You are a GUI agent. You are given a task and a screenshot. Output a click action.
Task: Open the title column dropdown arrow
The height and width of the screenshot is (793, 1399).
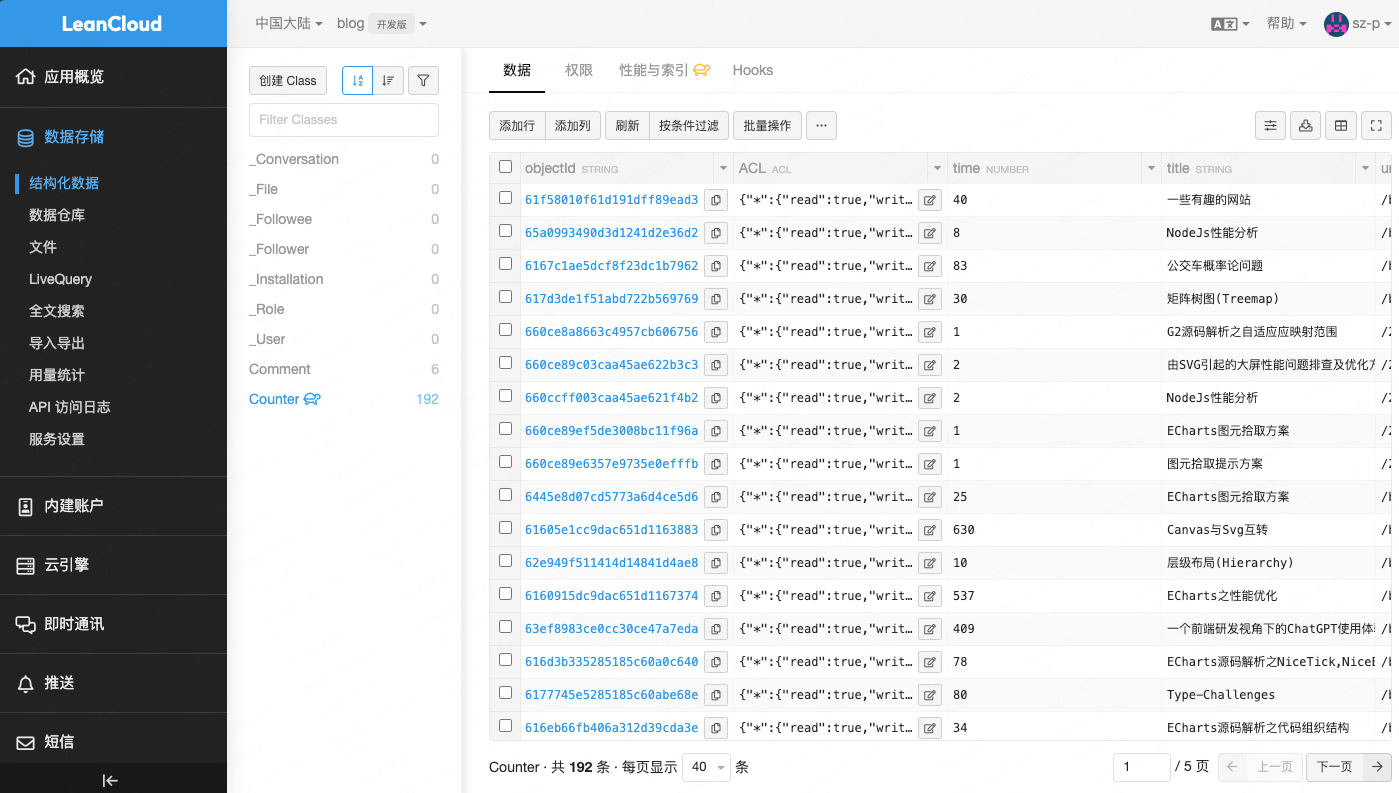point(1365,169)
